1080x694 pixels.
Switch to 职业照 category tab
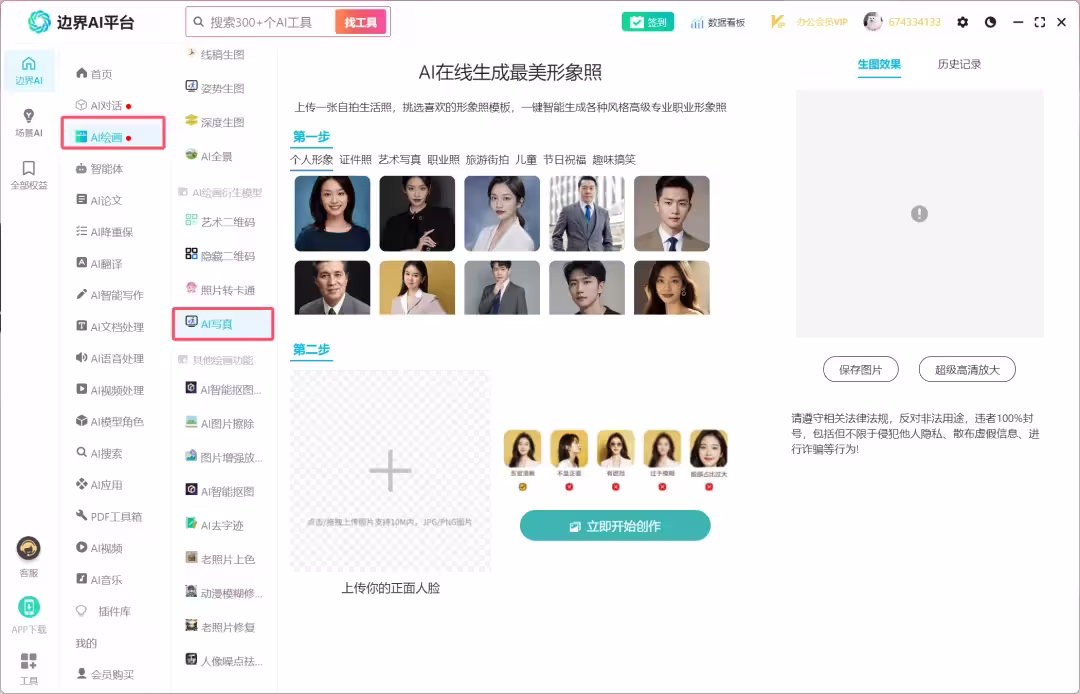[444, 159]
